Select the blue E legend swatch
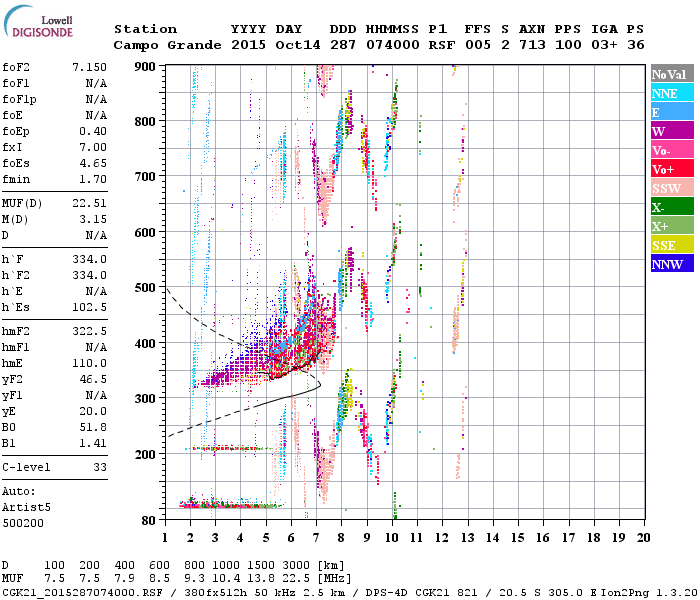The width and height of the screenshot is (700, 600). click(x=672, y=112)
